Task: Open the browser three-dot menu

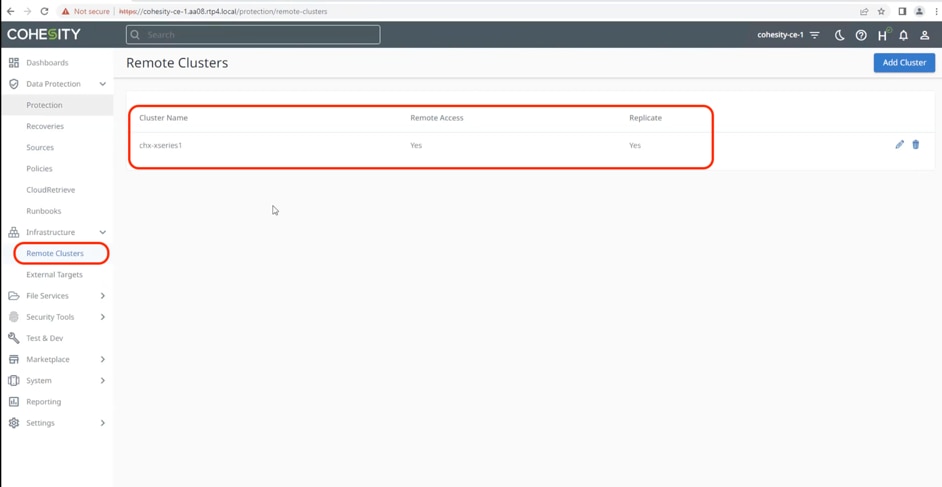Action: click(937, 11)
